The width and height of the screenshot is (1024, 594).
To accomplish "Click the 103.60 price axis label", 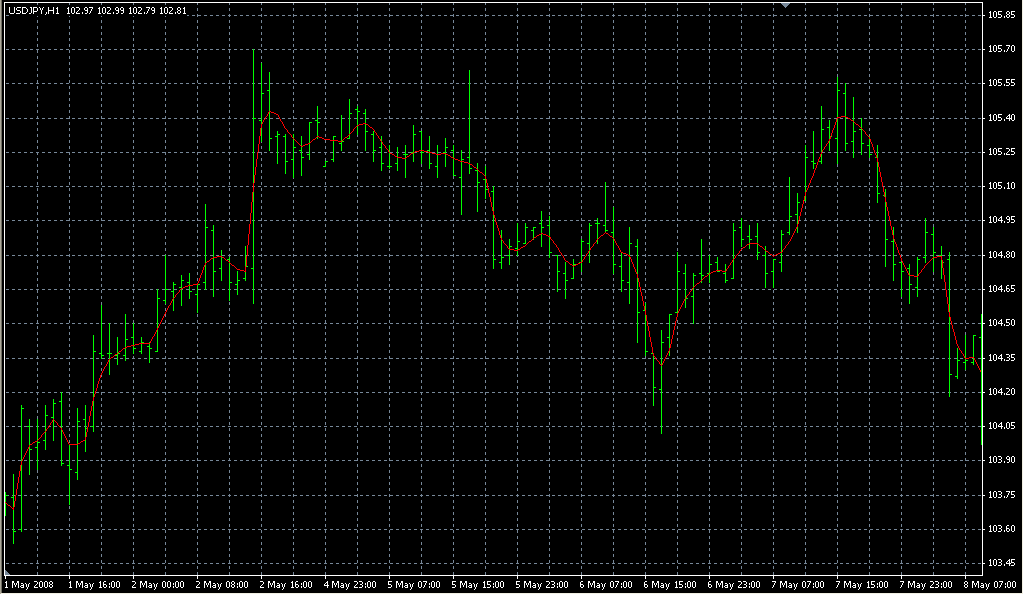I will (1002, 529).
